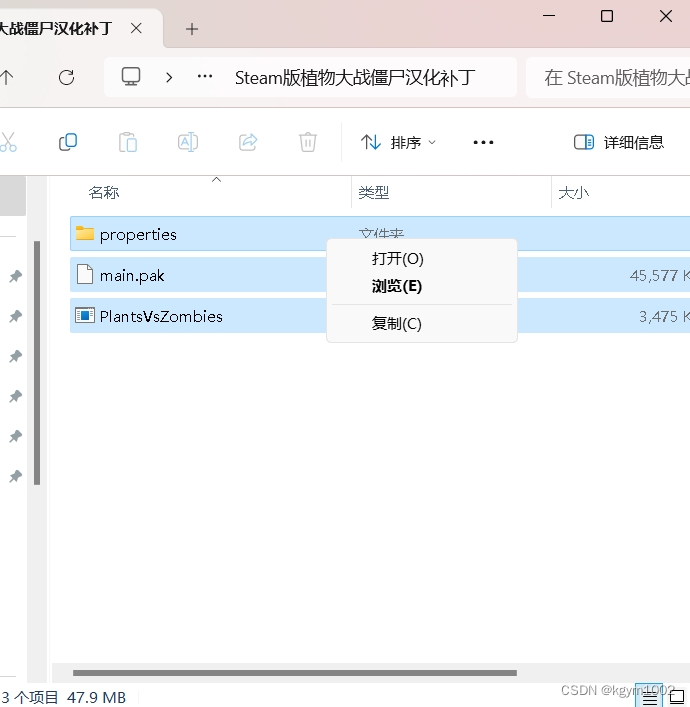The image size is (690, 707).
Task: Click the Paste clipboard icon
Action: 128,142
